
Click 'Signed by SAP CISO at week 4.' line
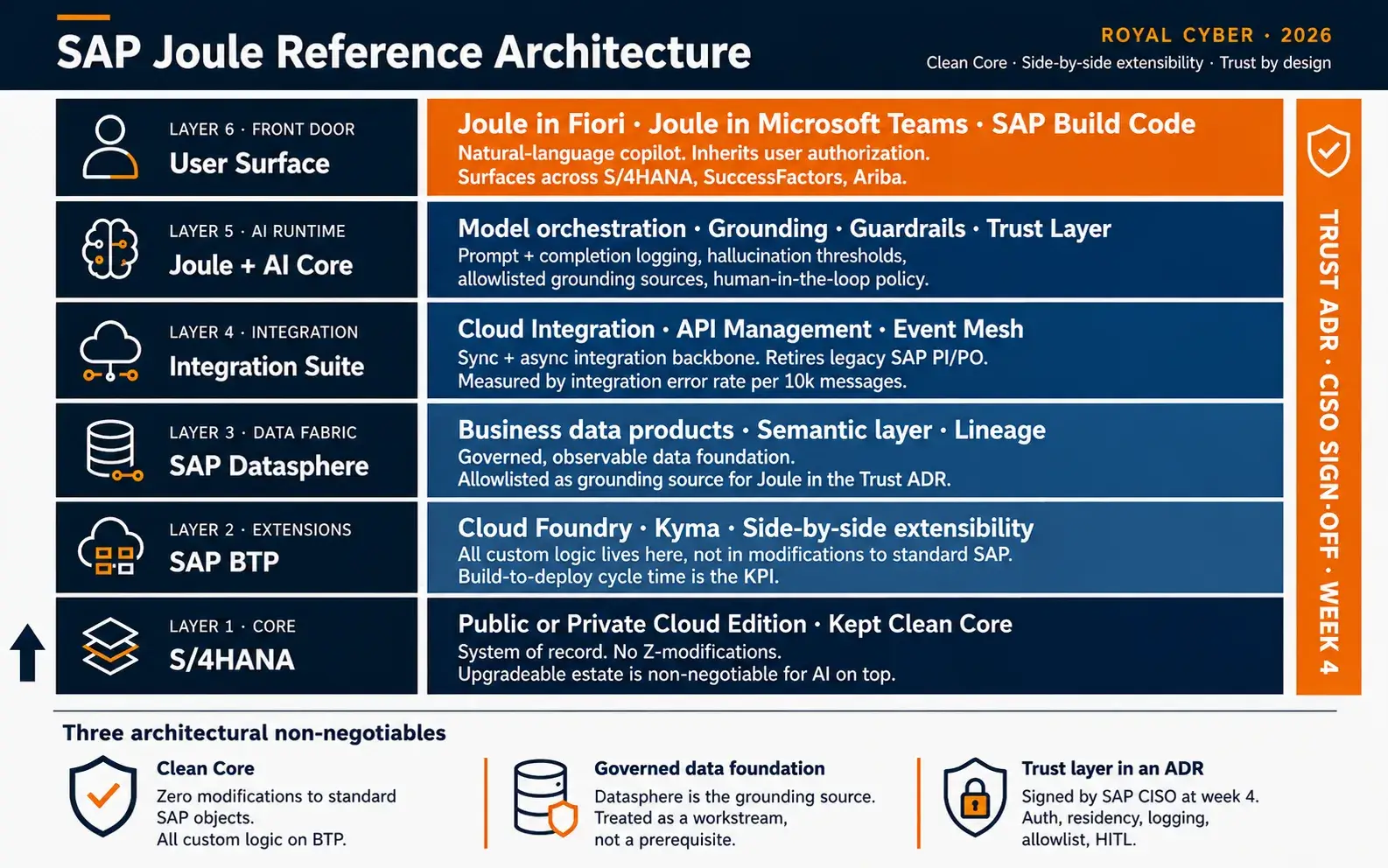[x=1140, y=796]
